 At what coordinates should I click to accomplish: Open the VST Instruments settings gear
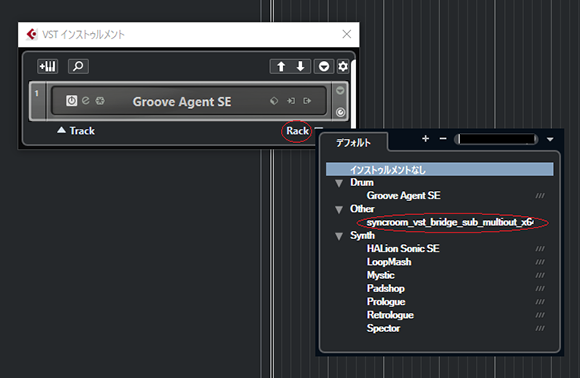point(343,67)
